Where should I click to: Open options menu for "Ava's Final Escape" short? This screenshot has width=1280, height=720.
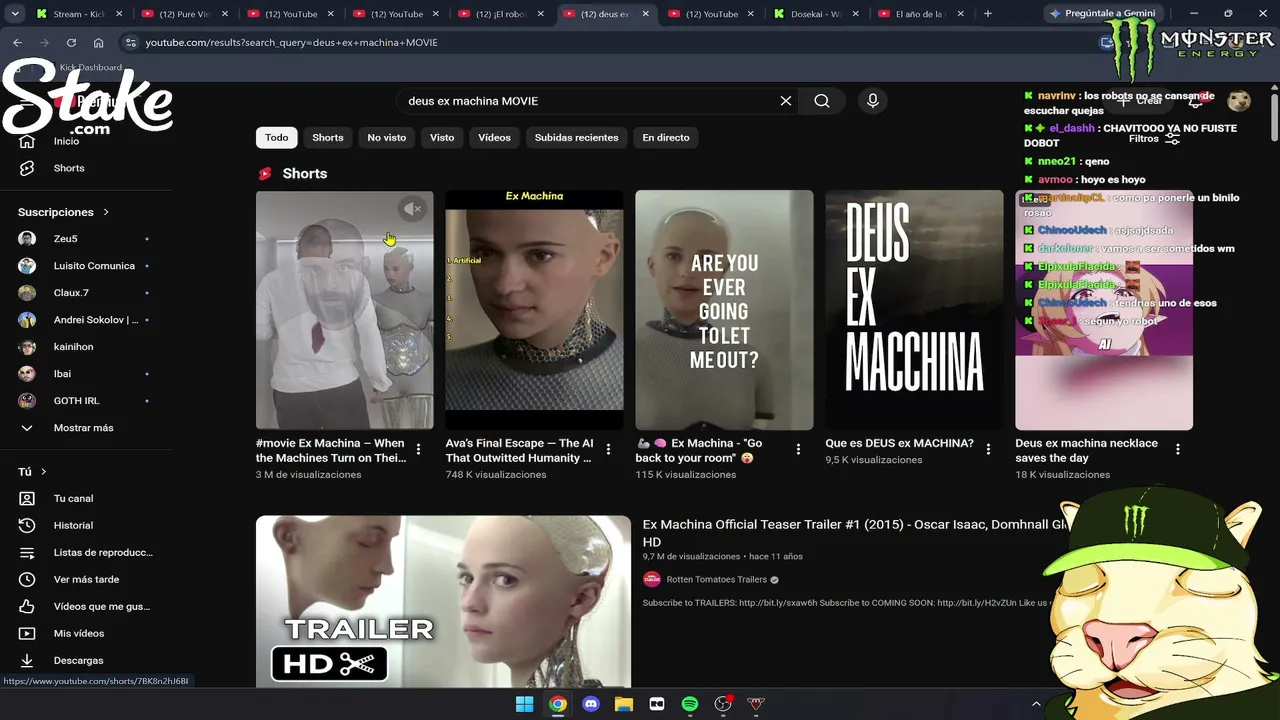pyautogui.click(x=608, y=450)
